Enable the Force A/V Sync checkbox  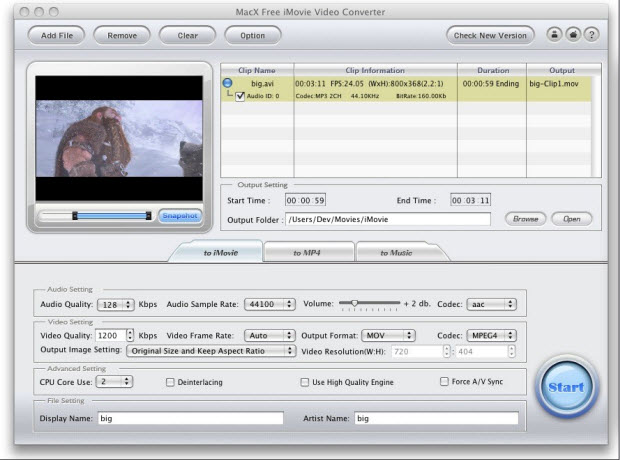(444, 381)
